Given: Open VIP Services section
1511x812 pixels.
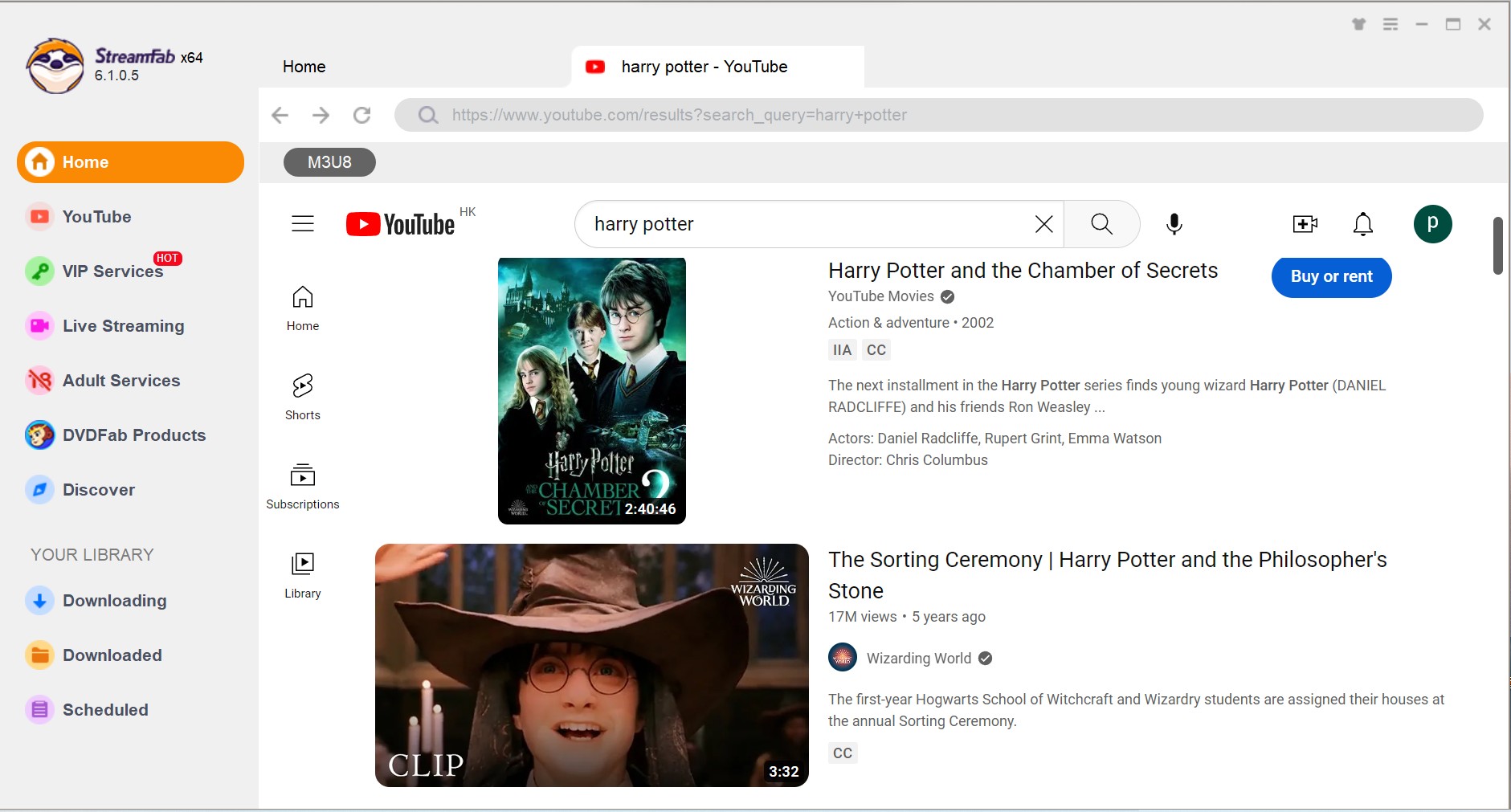Looking at the screenshot, I should [112, 271].
